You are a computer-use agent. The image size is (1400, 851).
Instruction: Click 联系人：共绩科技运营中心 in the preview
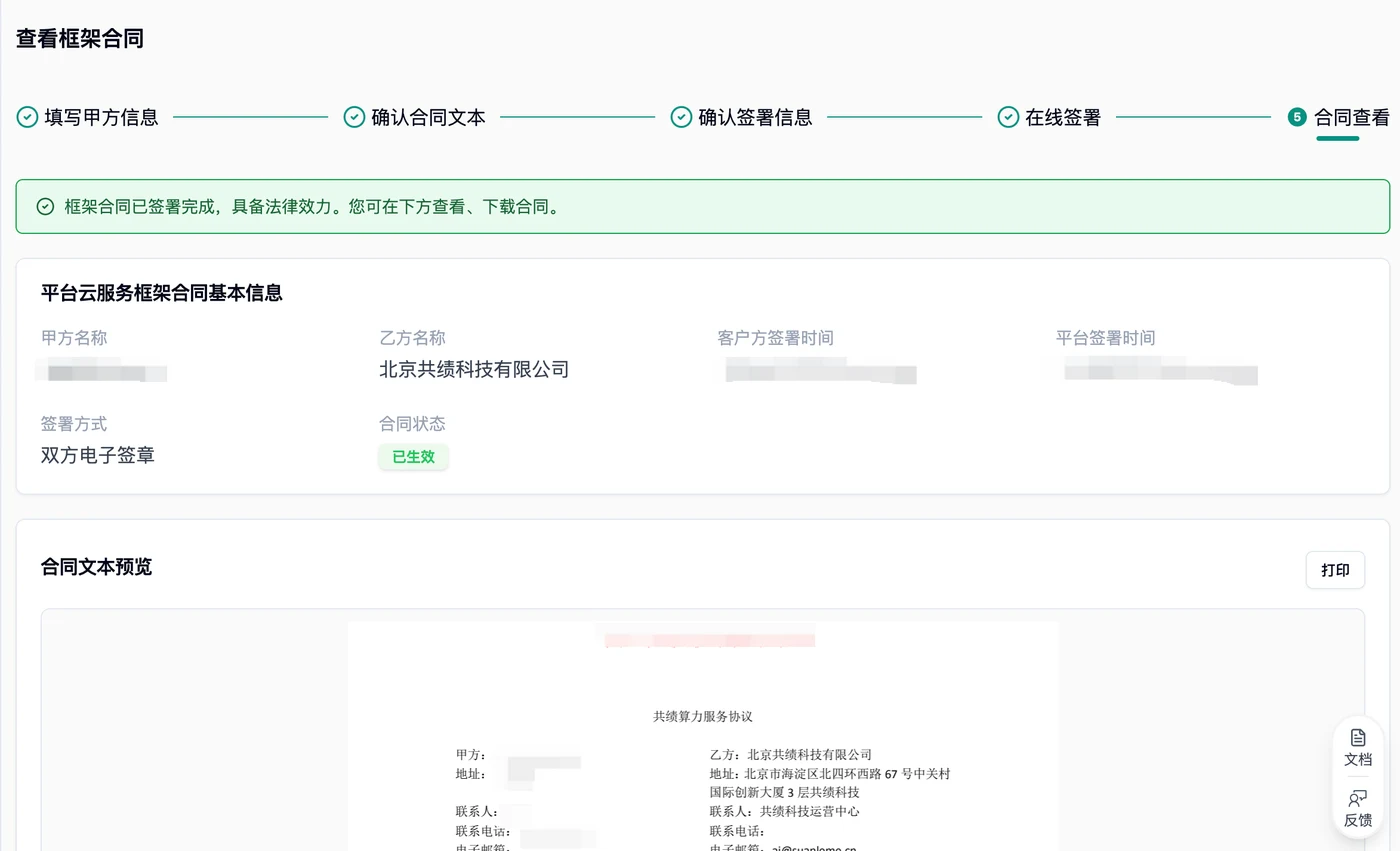point(784,811)
